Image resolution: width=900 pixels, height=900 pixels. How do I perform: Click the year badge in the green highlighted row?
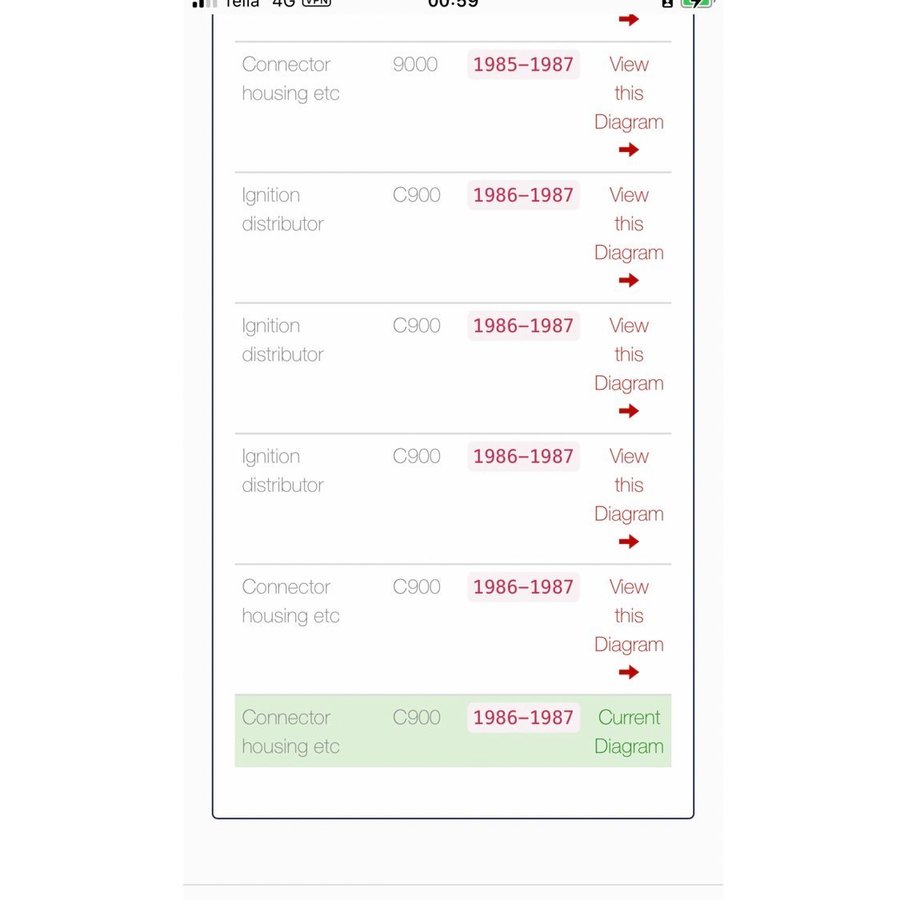click(523, 718)
